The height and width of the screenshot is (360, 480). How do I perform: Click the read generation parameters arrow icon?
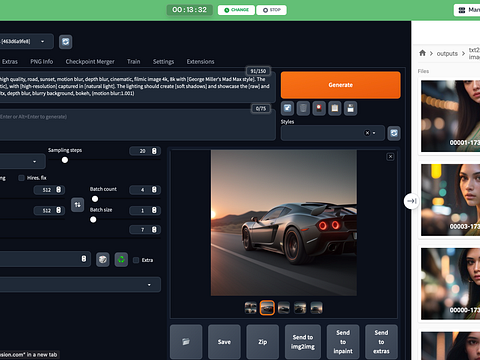(x=287, y=108)
